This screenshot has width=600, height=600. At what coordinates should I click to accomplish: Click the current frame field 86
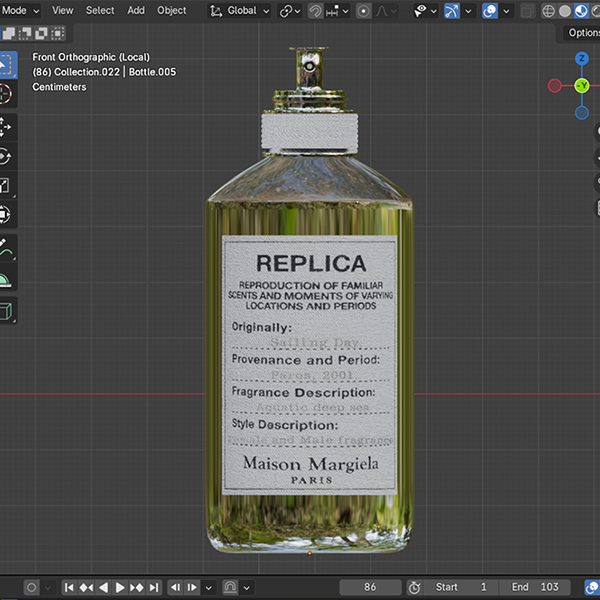[x=370, y=587]
